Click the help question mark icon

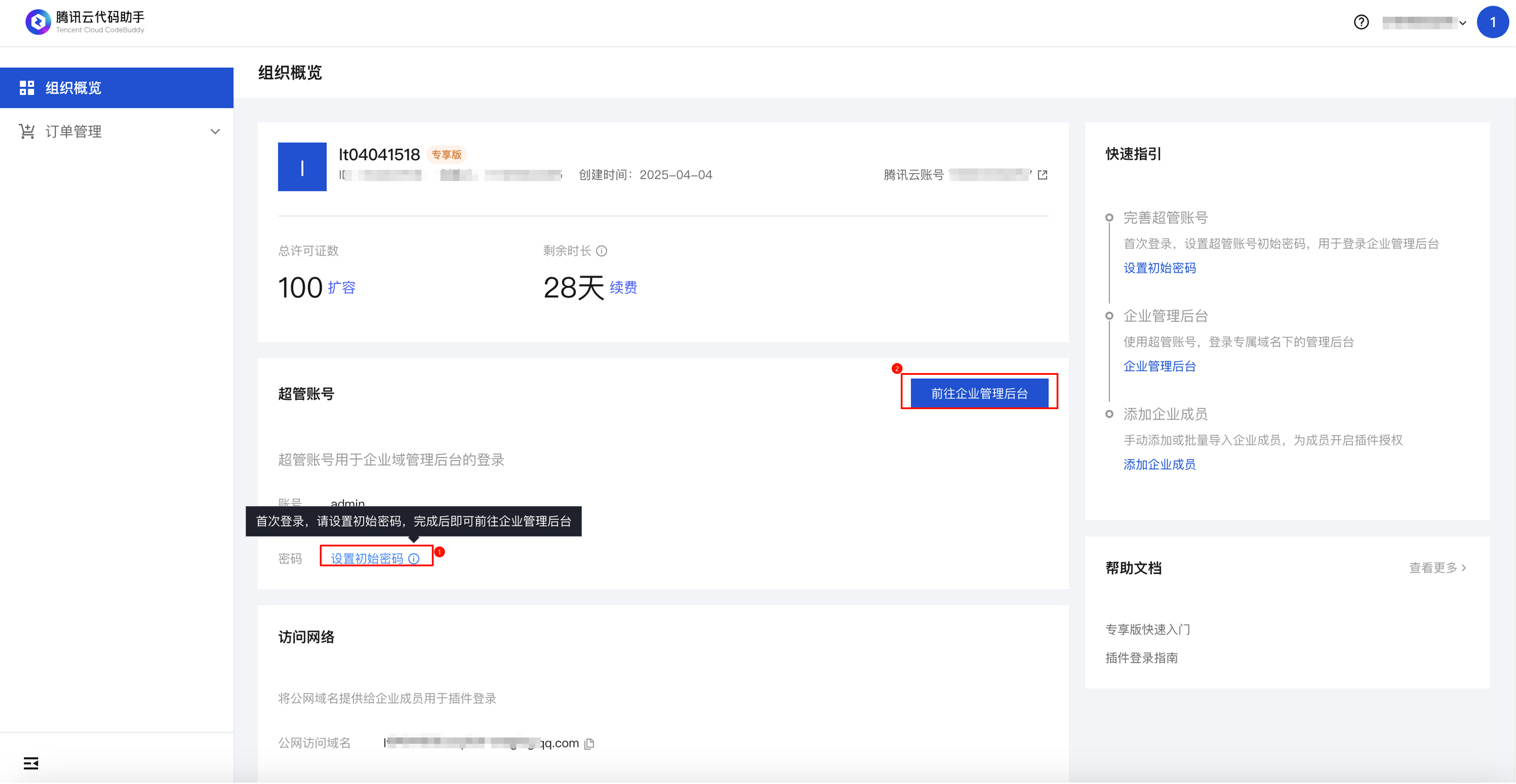point(1361,22)
